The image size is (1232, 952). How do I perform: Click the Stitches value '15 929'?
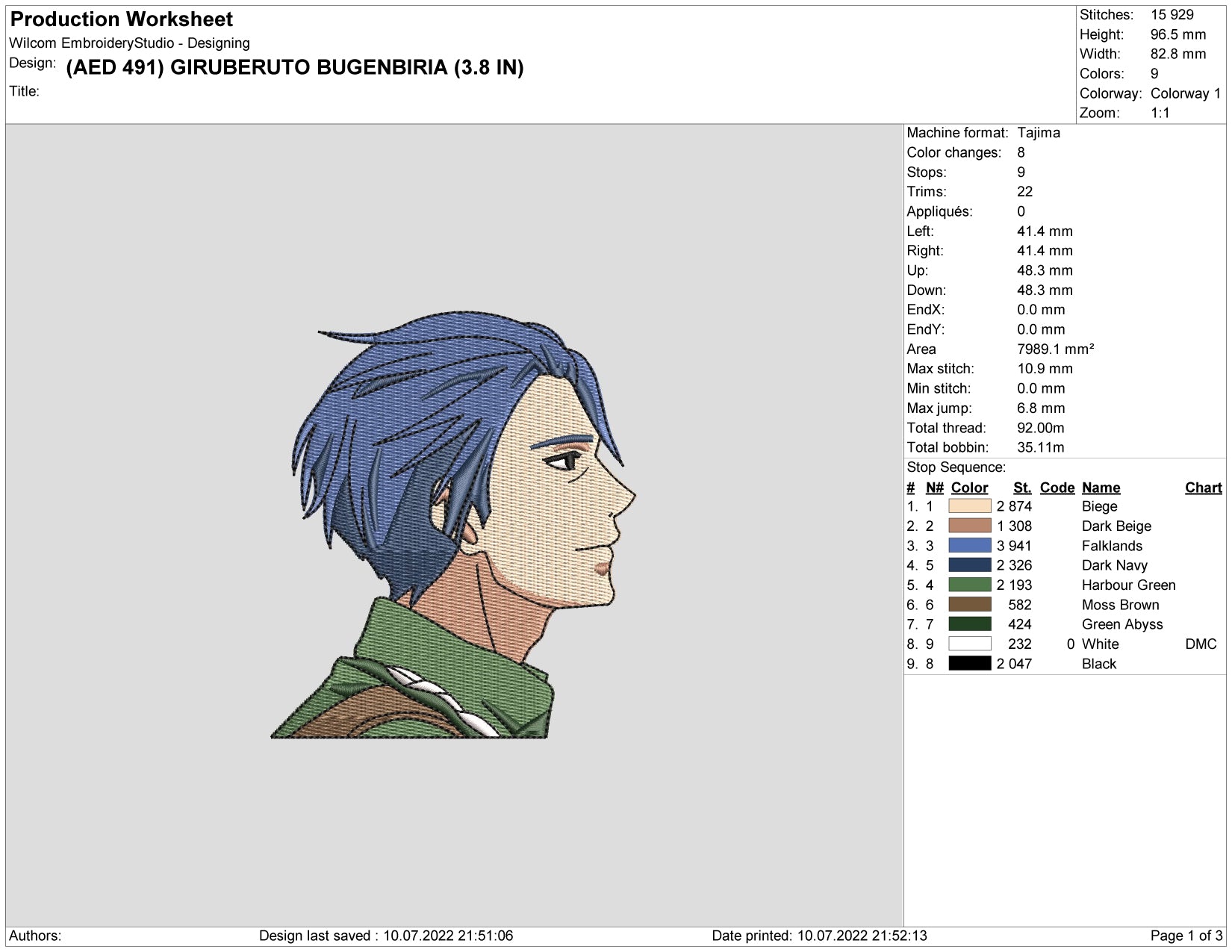[x=1172, y=15]
